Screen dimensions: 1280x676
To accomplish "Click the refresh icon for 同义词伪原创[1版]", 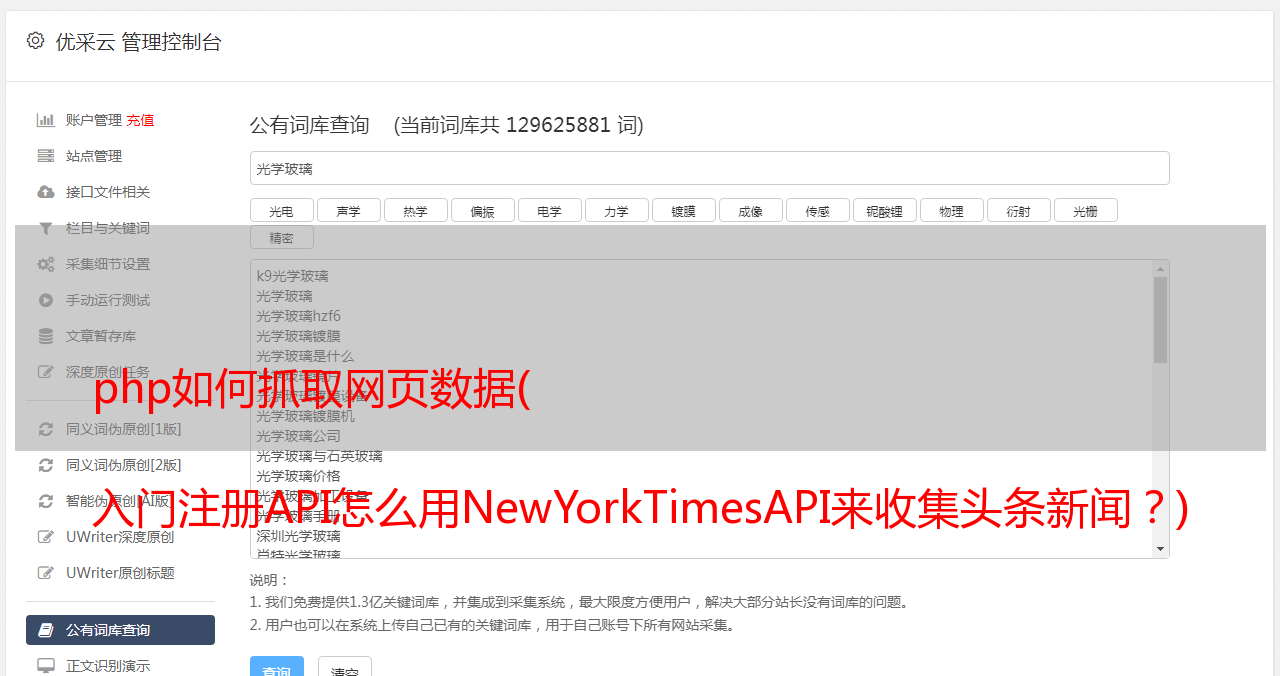I will coord(46,429).
